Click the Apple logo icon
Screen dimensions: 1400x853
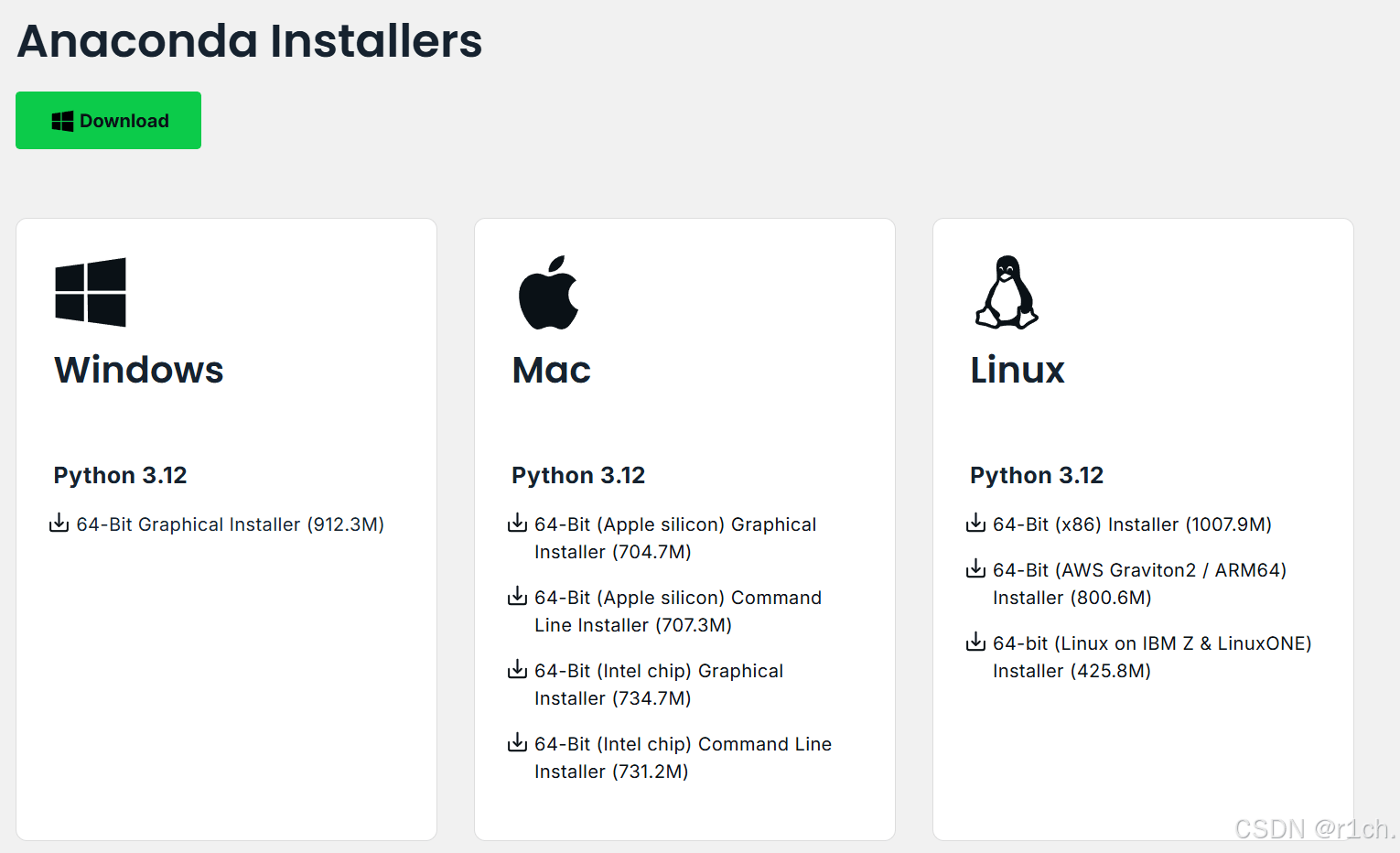[x=549, y=292]
